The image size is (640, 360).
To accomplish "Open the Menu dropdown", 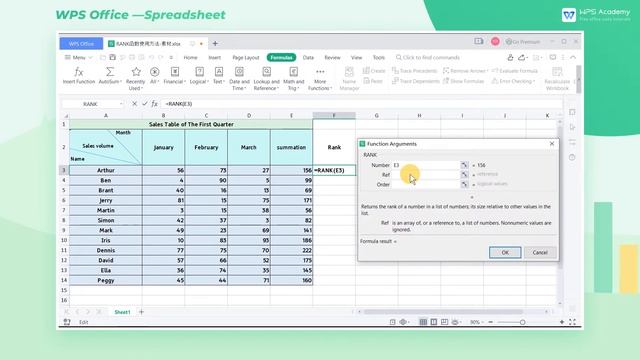I will [x=79, y=58].
